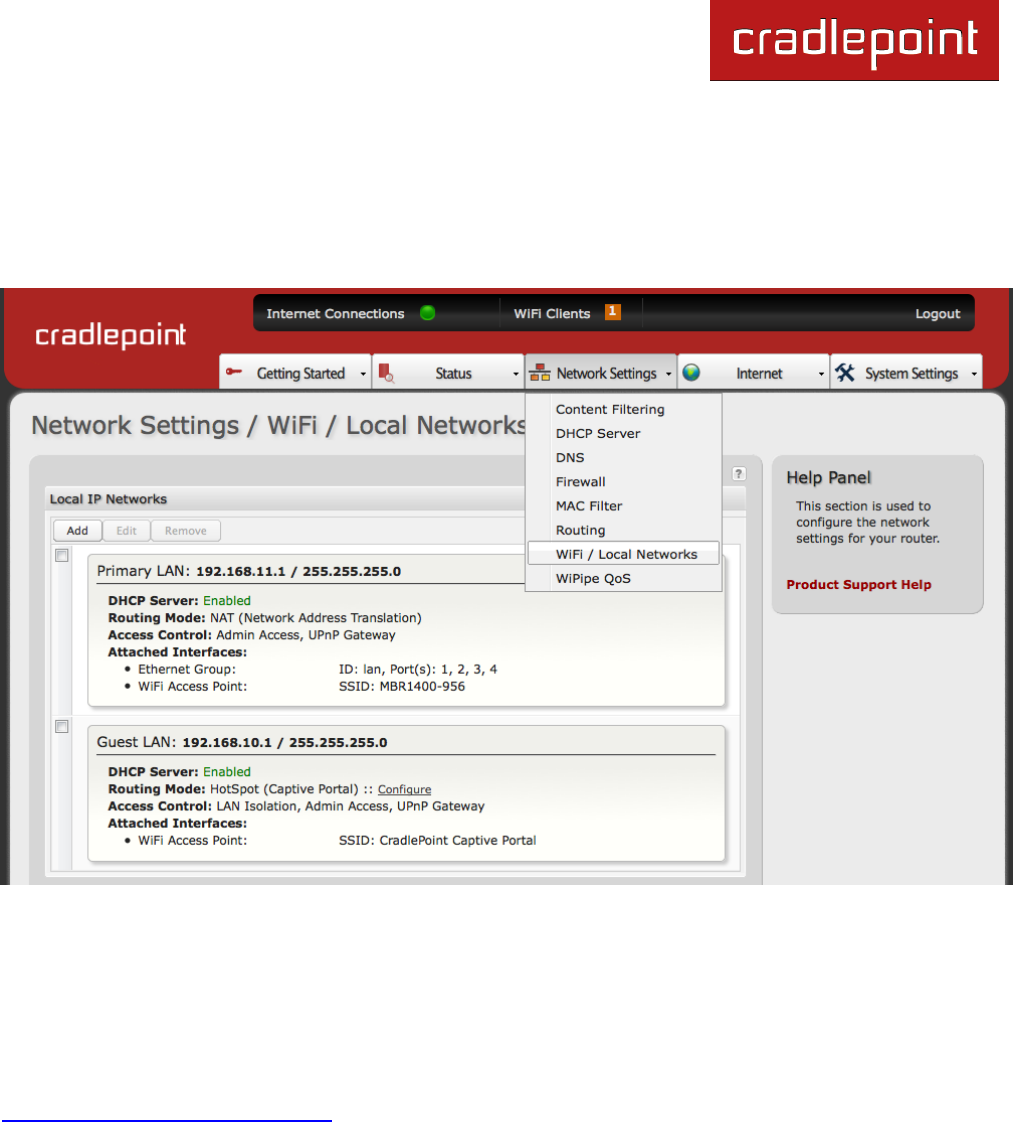Click the Primary LAN heading
This screenshot has height=1122, width=1013.
(x=249, y=571)
